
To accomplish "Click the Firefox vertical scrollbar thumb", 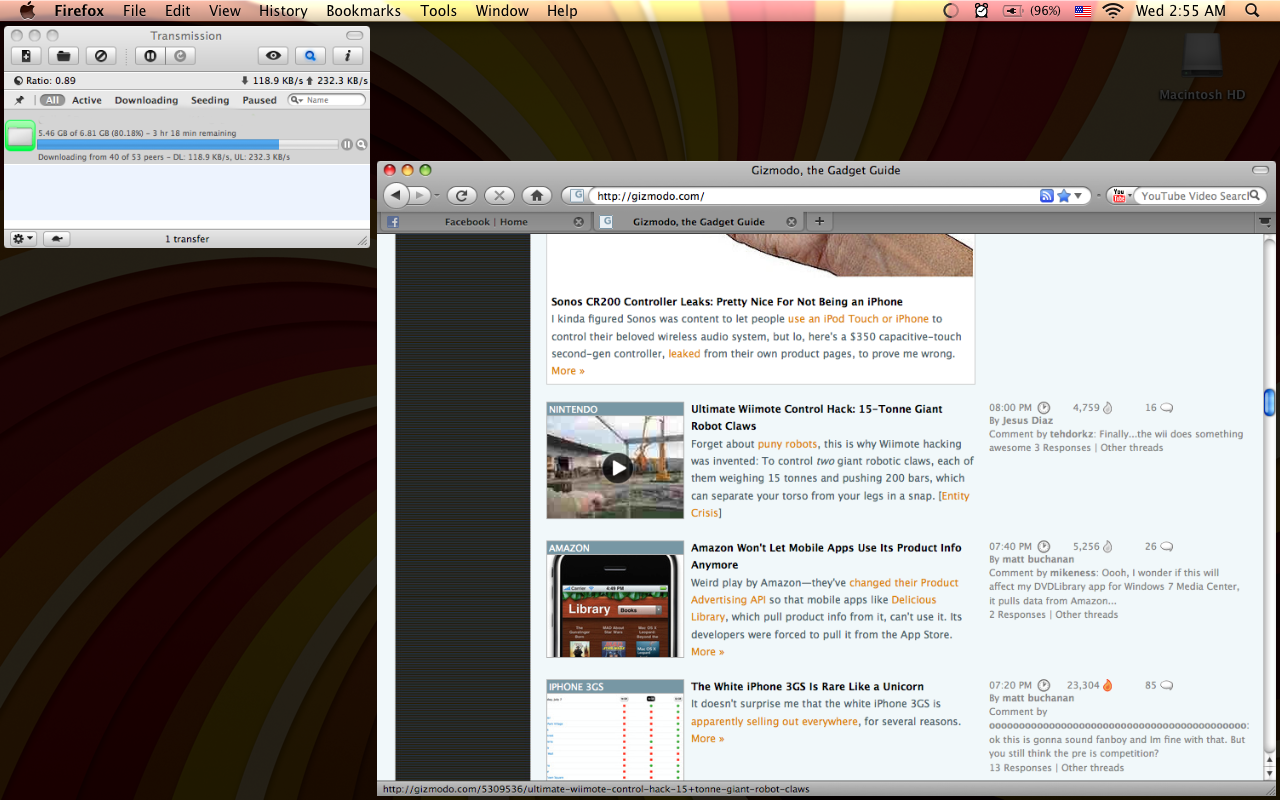I will point(1269,402).
